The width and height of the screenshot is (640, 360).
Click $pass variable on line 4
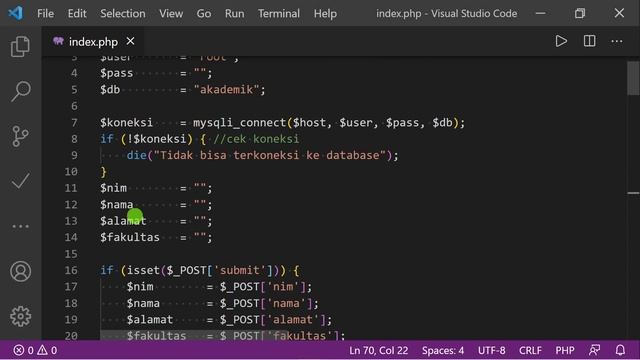click(x=117, y=73)
